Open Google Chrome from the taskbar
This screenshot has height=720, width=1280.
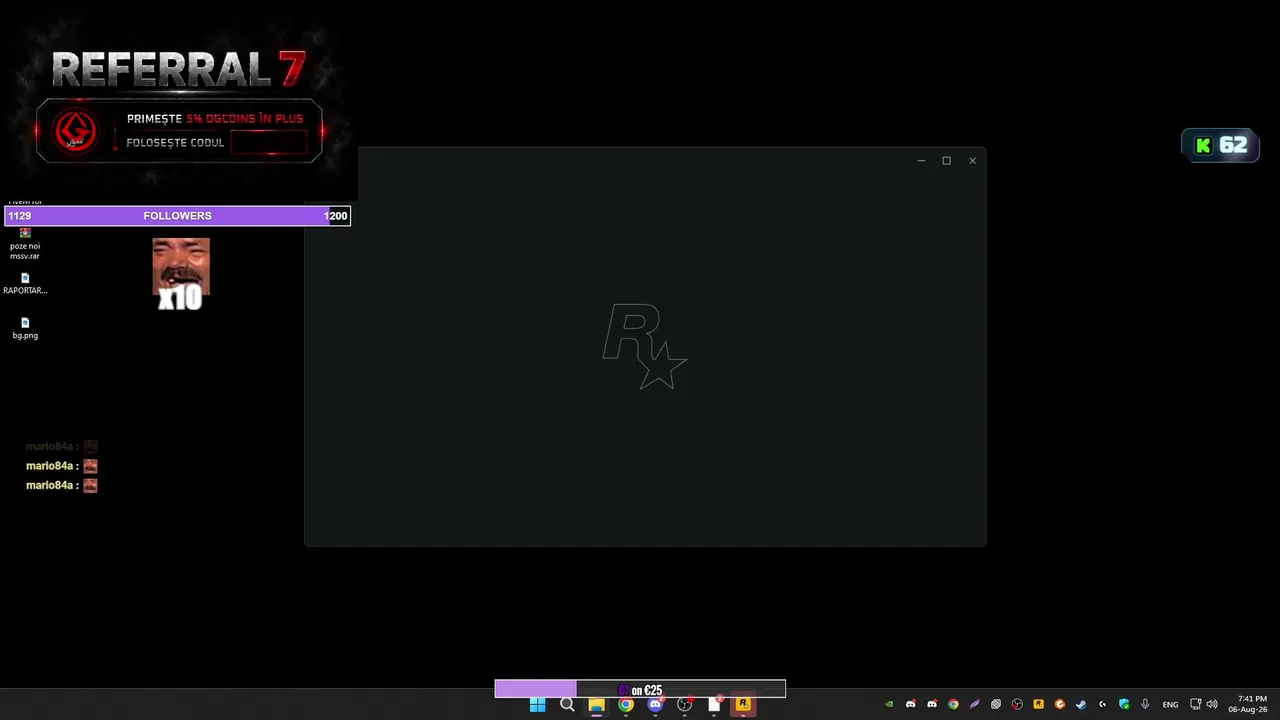pyautogui.click(x=626, y=704)
